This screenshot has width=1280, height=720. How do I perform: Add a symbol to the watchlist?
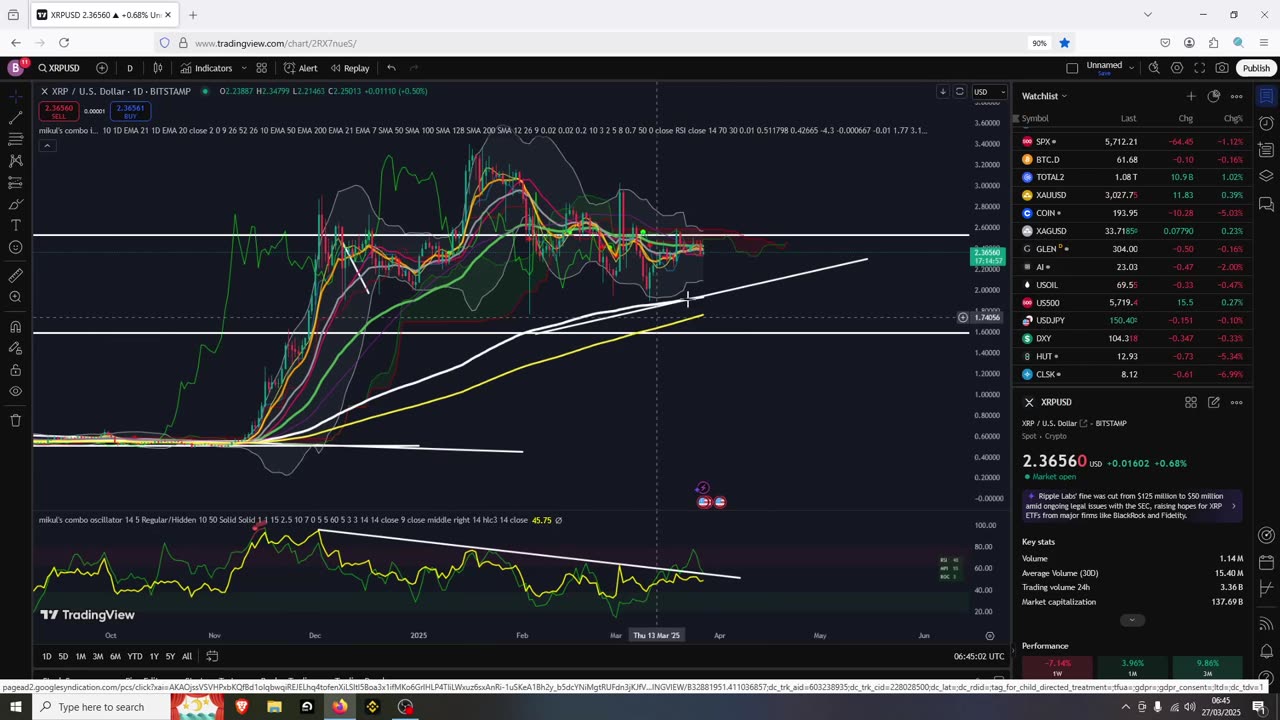1190,96
